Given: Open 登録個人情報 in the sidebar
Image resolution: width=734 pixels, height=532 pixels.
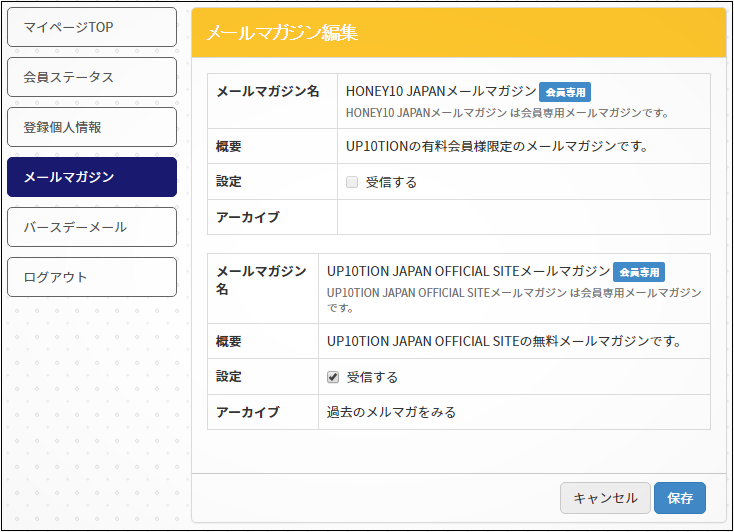Looking at the screenshot, I should tap(92, 127).
